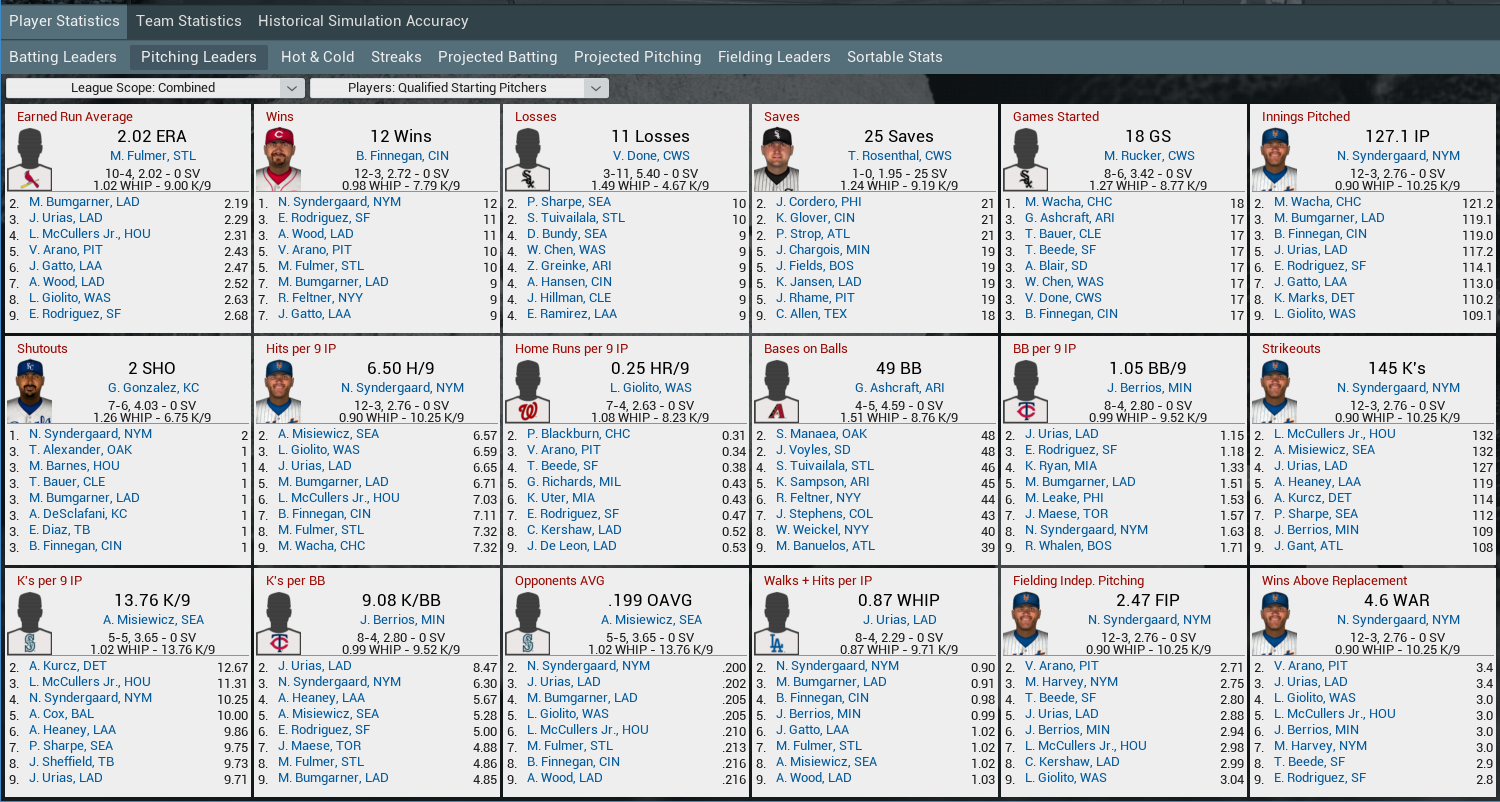Viewport: 1500px width, 802px height.
Task: Open Historical Simulation Accuracy tab
Action: 363,21
